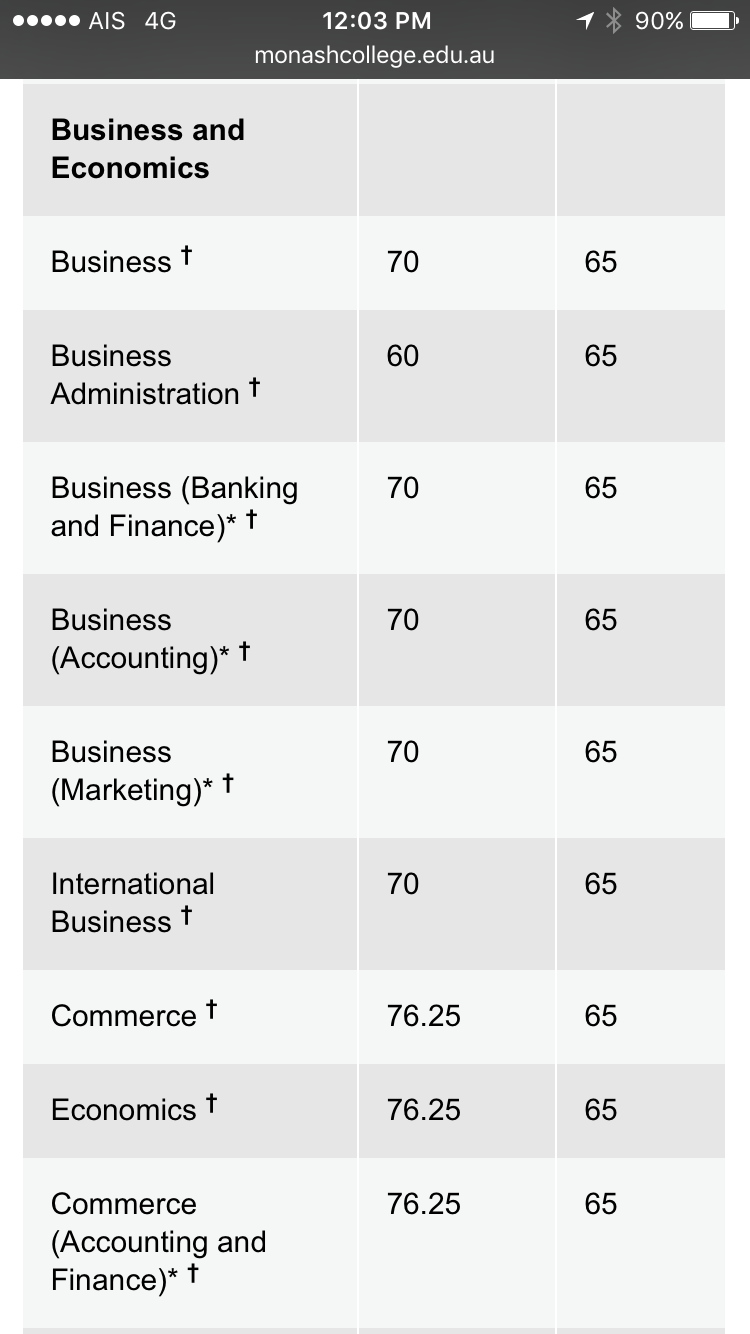
Task: Tap the monashcollege.edu.au address bar
Action: click(375, 55)
